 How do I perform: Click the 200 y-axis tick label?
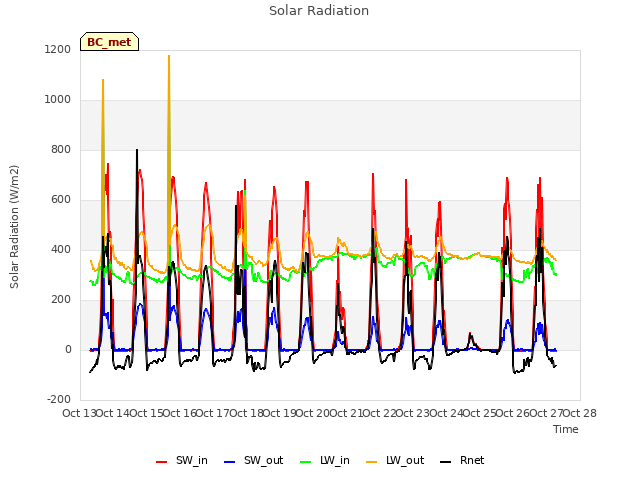tap(61, 300)
